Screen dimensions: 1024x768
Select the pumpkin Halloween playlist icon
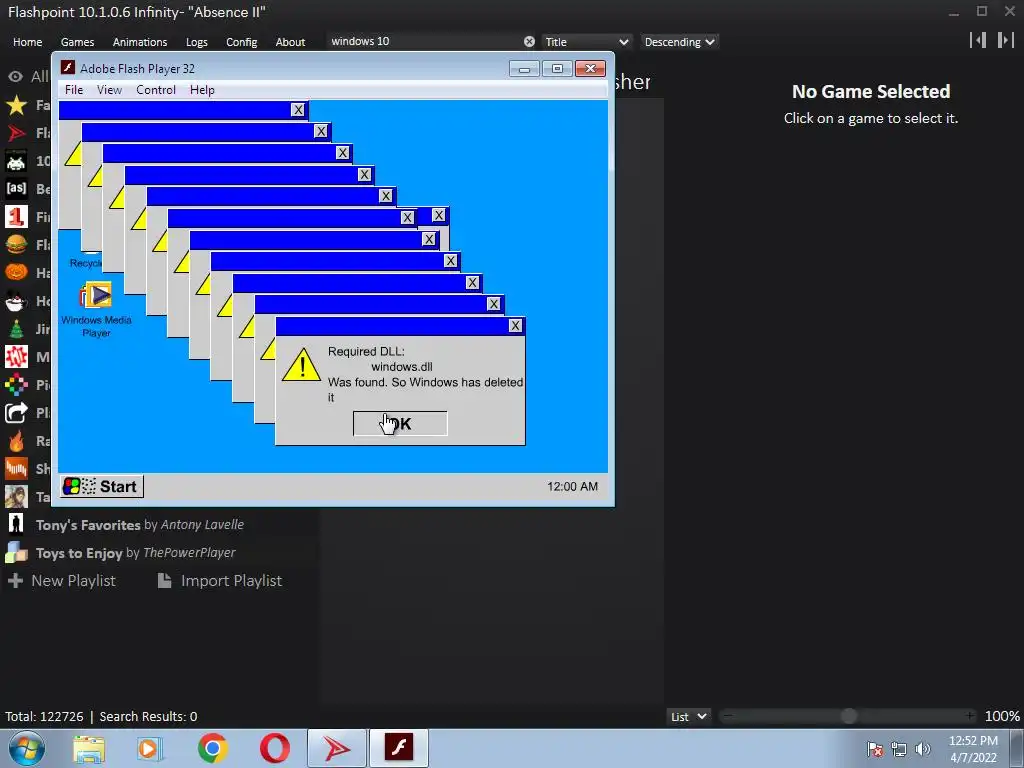(16, 273)
